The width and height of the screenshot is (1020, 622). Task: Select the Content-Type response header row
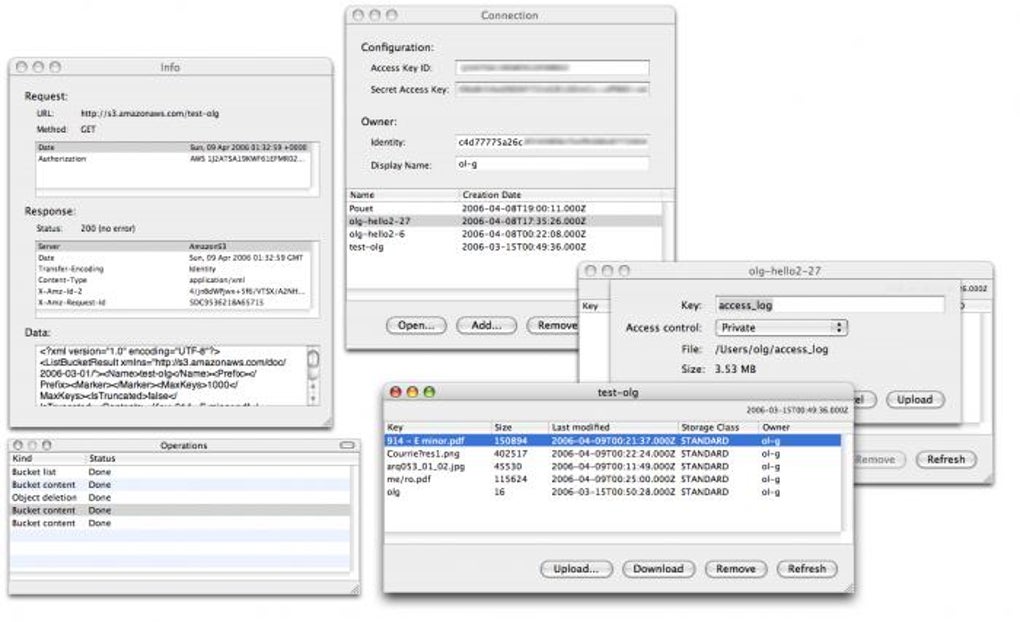173,280
